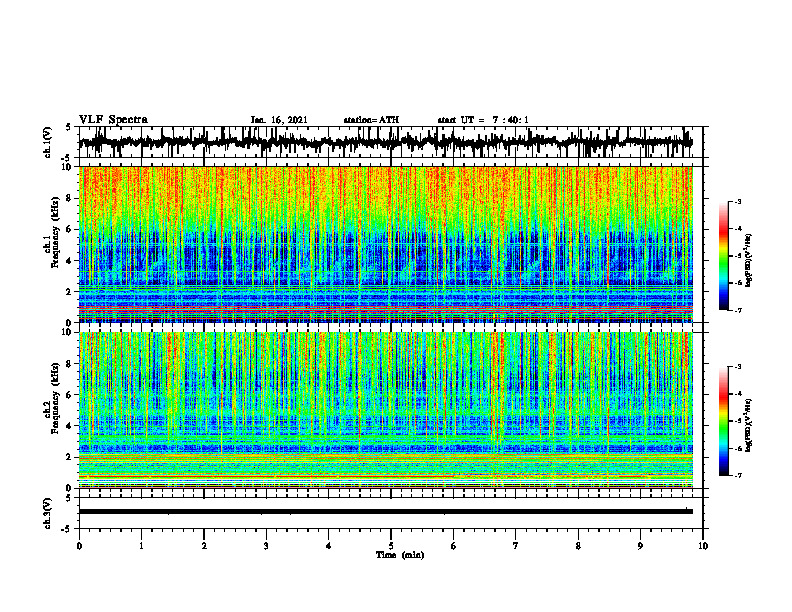Click time axis tick label "9"
792x612 pixels.
(640, 546)
